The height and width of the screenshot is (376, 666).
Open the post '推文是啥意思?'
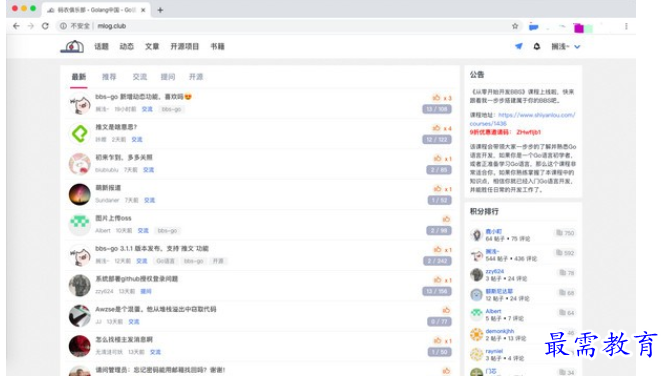pos(116,127)
